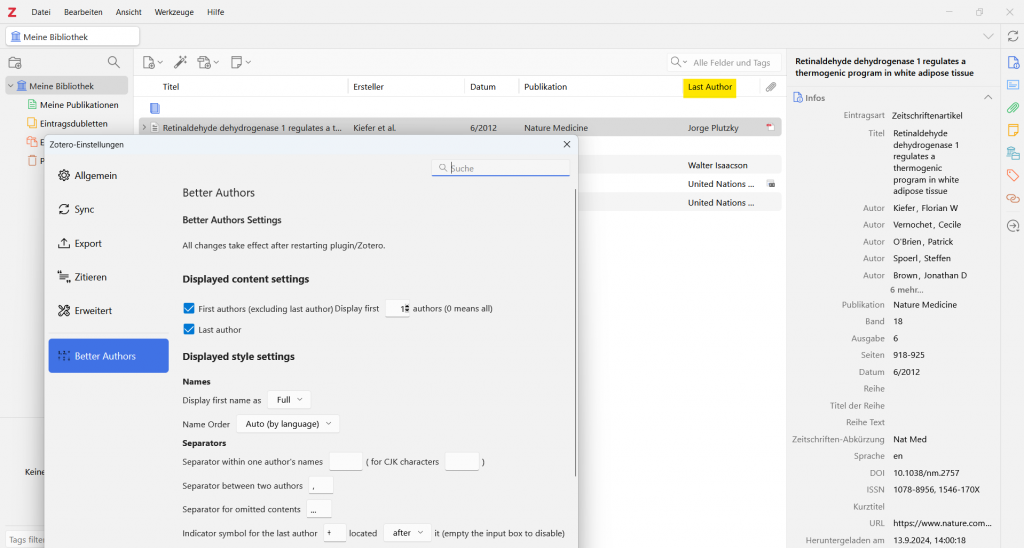Click the locate arrow icon in right sidebar
This screenshot has width=1024, height=548.
click(1012, 225)
